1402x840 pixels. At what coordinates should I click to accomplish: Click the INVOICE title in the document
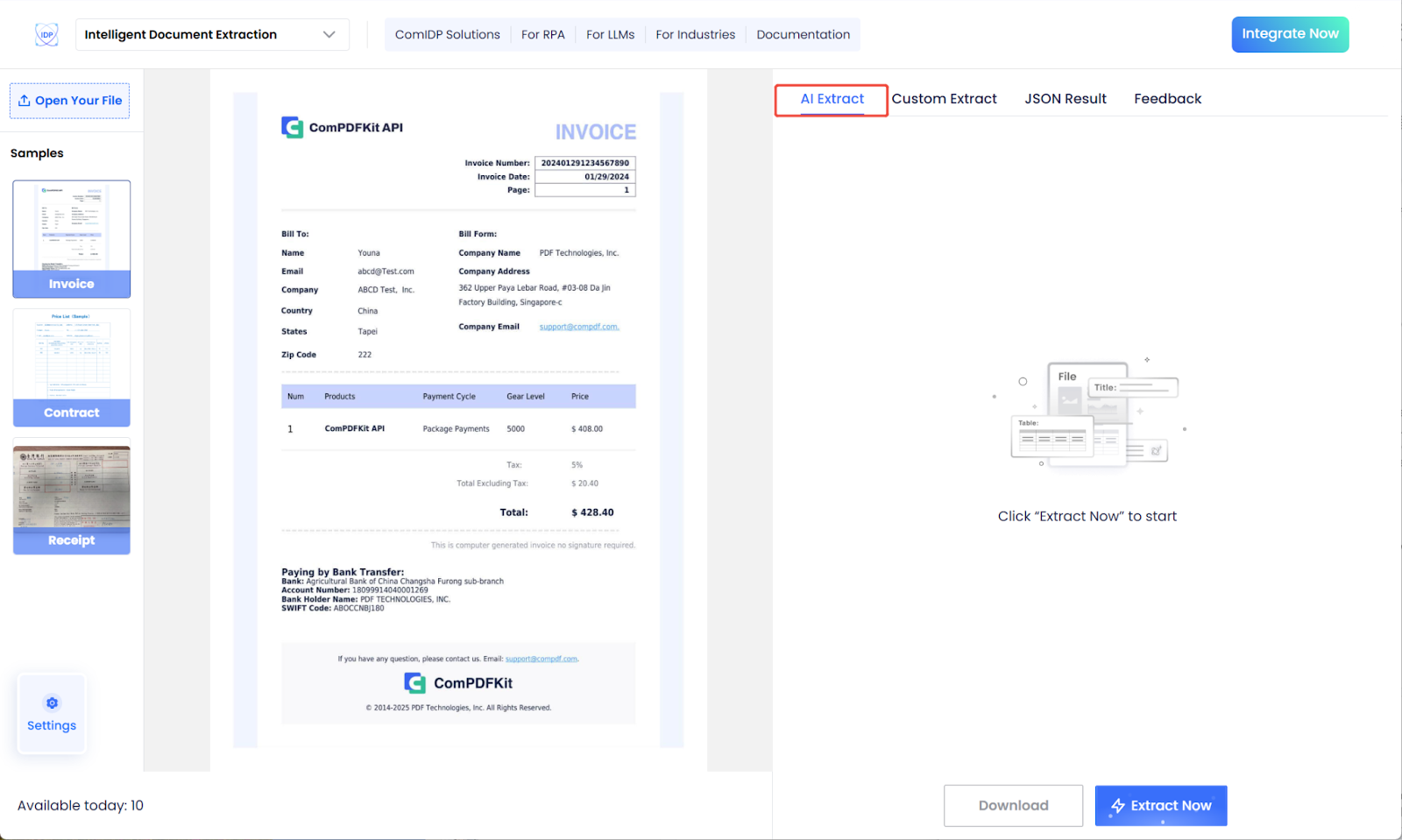click(596, 132)
